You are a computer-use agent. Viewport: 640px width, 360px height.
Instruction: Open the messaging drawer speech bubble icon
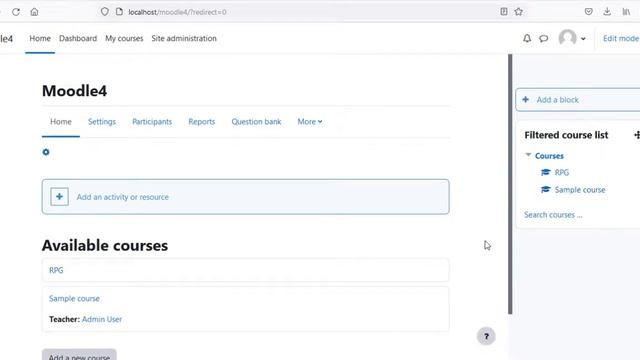coord(543,38)
